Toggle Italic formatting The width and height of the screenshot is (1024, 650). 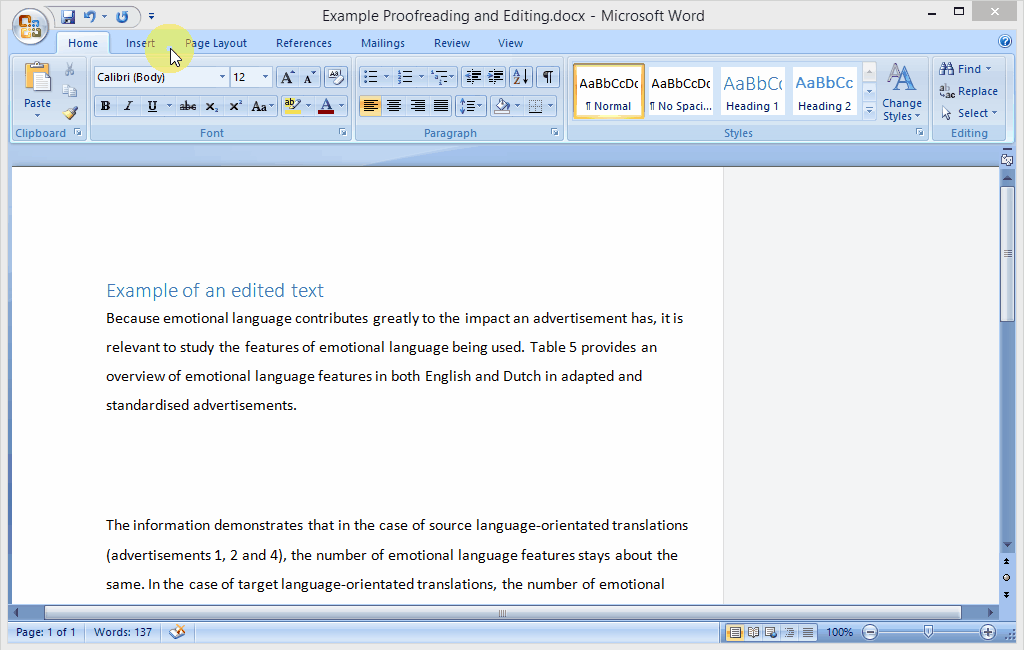128,106
